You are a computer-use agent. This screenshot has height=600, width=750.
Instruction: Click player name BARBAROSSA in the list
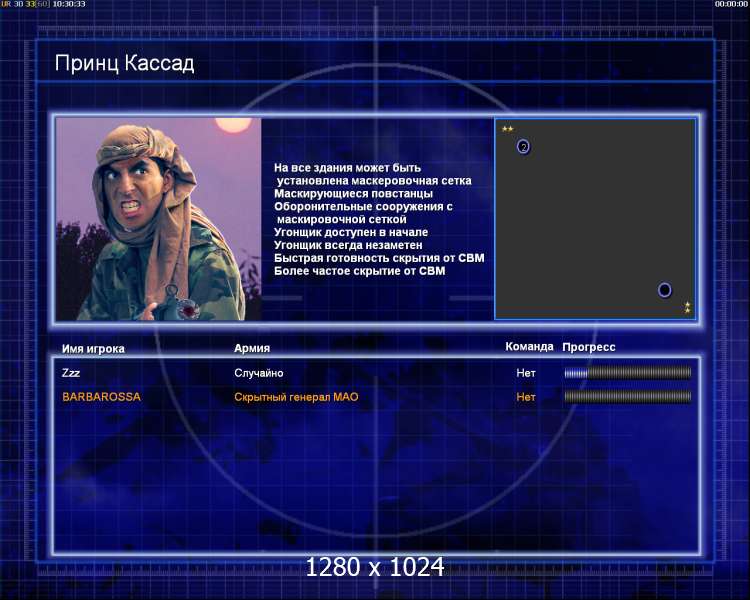(x=101, y=397)
